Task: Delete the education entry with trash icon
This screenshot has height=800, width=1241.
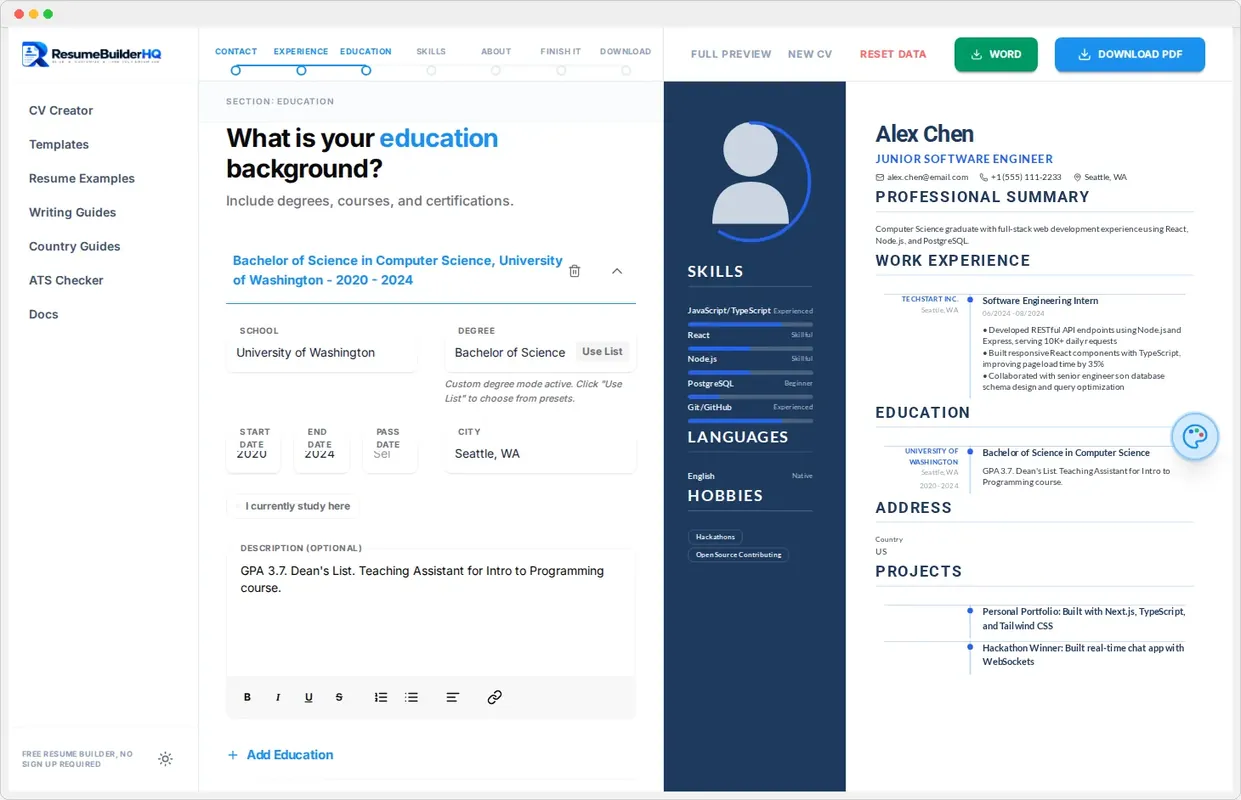Action: (574, 271)
